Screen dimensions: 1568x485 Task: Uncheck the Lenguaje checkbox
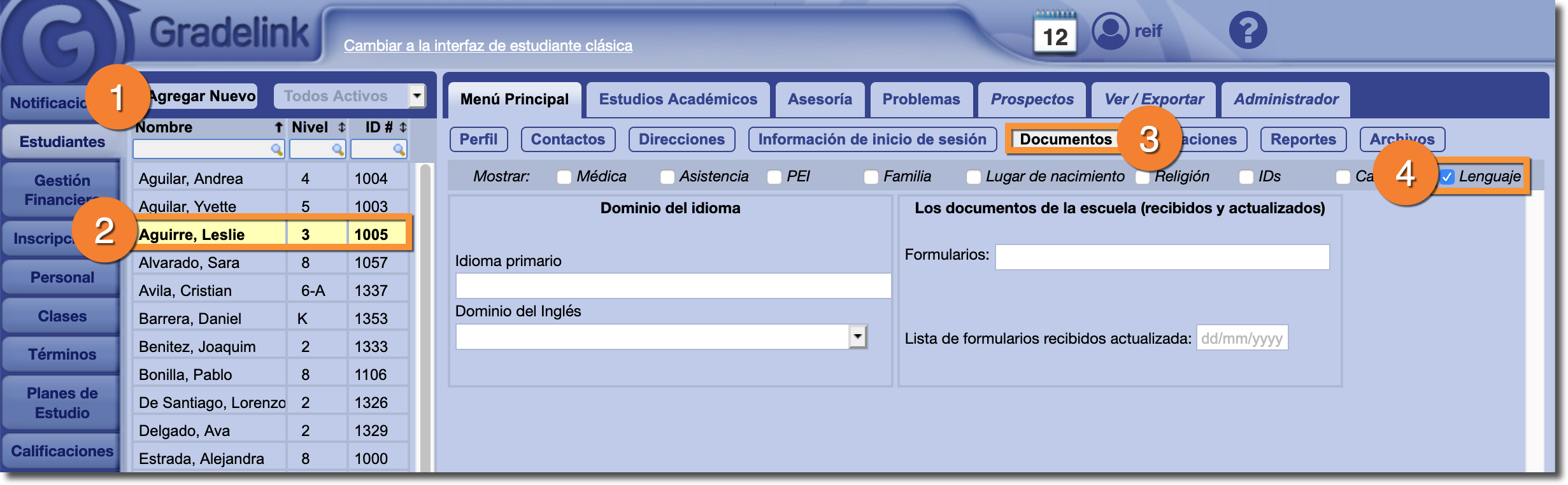pos(1447,177)
